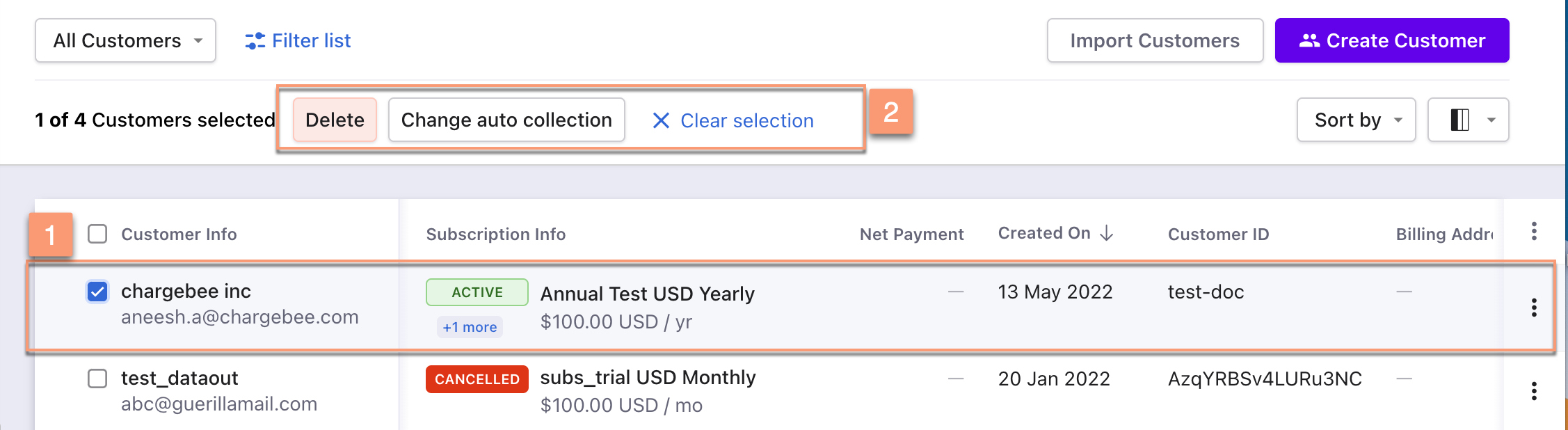Click the Net Payment column header
Image resolution: width=1568 pixels, height=430 pixels.
(x=911, y=234)
